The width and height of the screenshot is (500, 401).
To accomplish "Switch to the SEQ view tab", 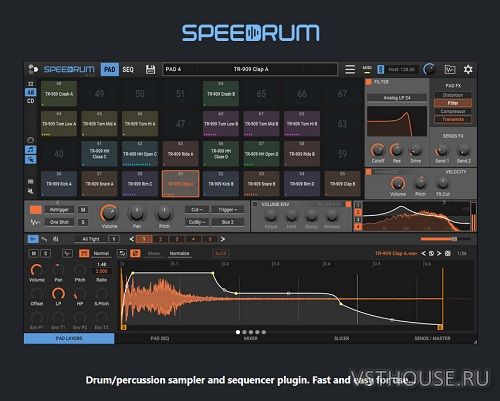I will click(x=128, y=69).
